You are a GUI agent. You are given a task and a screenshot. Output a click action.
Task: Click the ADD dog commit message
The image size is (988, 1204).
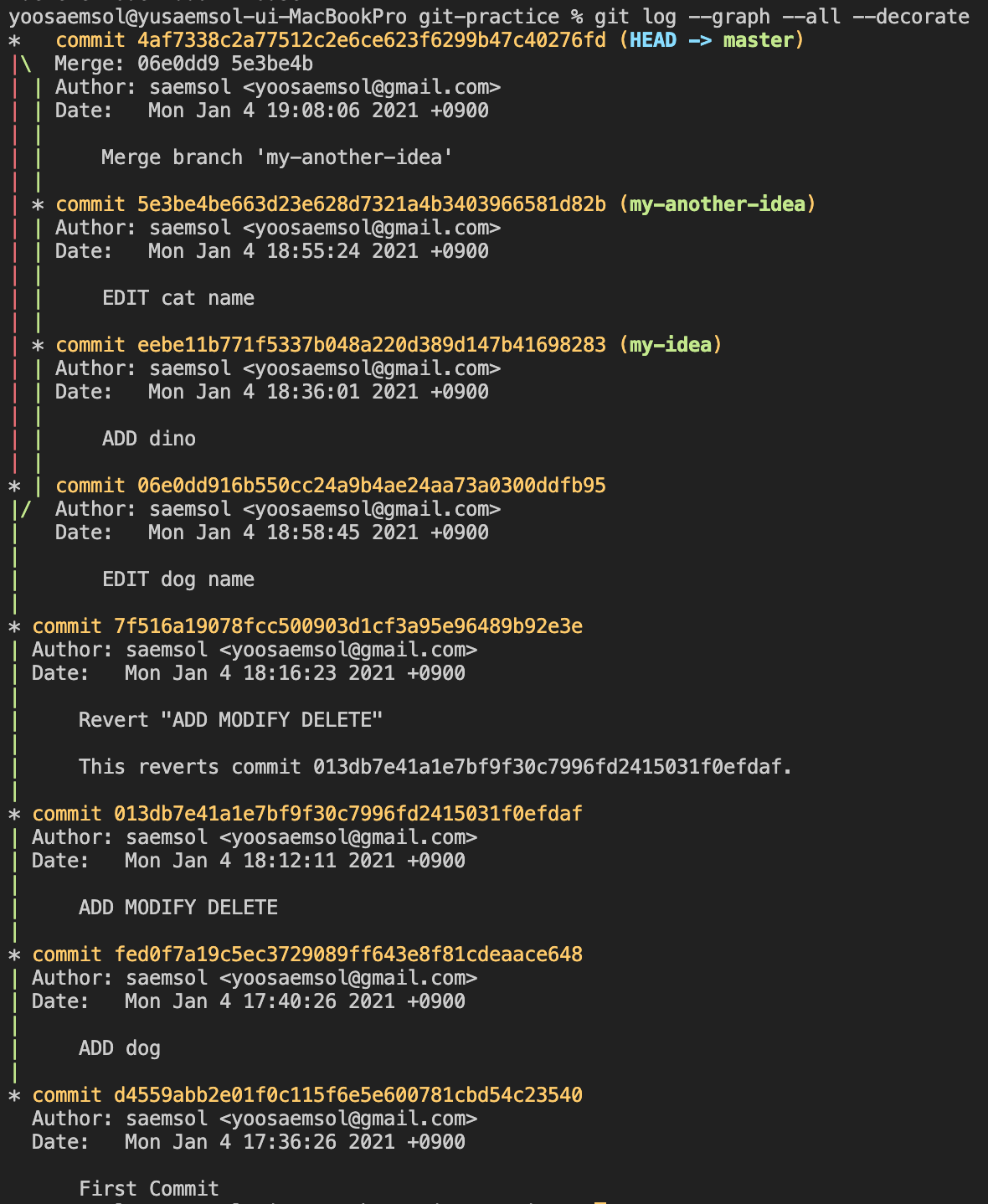tap(120, 1048)
